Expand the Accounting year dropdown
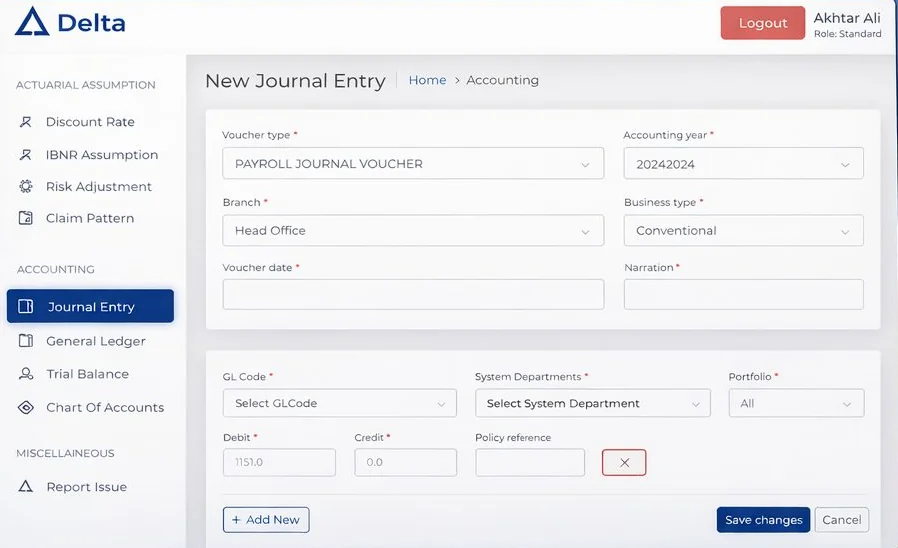 click(x=743, y=164)
